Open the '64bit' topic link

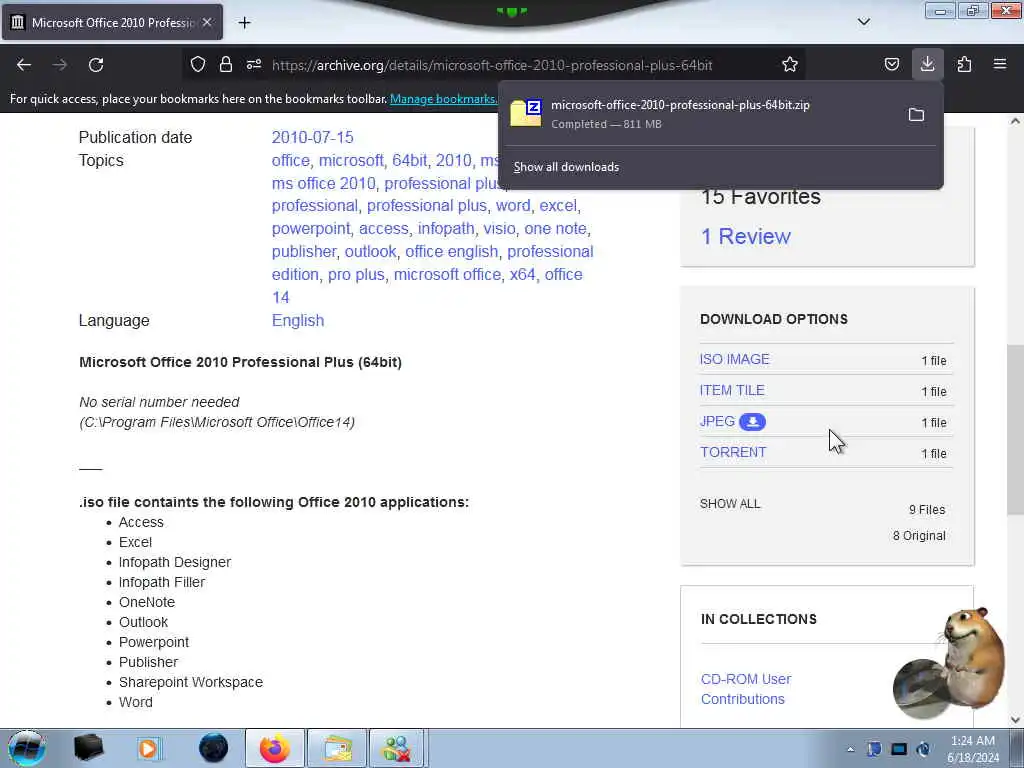pos(409,161)
